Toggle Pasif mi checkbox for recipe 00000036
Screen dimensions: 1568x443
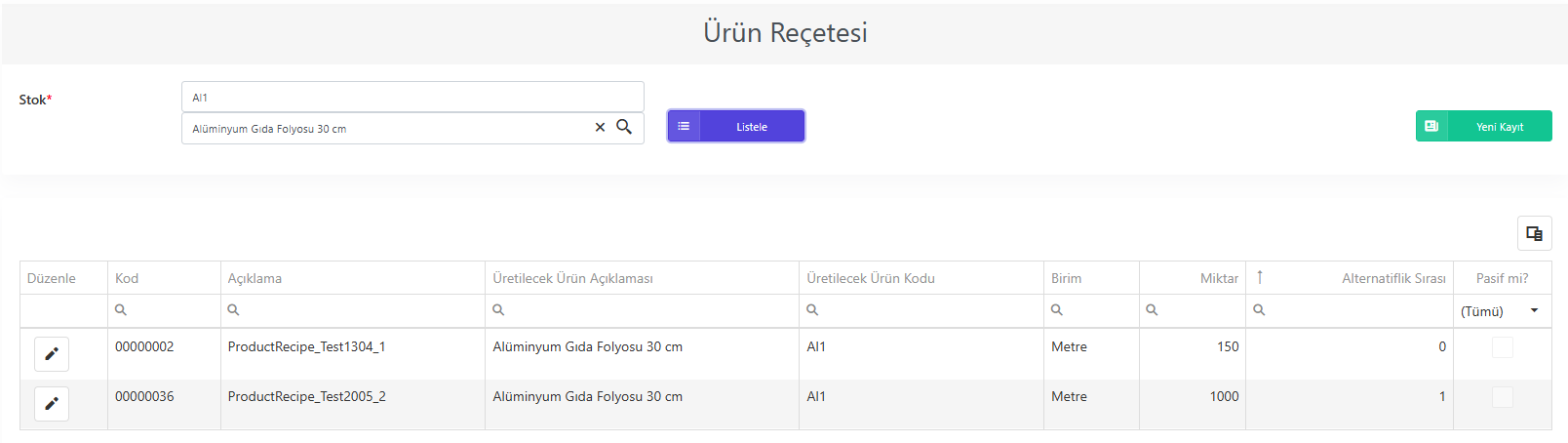point(1503,397)
